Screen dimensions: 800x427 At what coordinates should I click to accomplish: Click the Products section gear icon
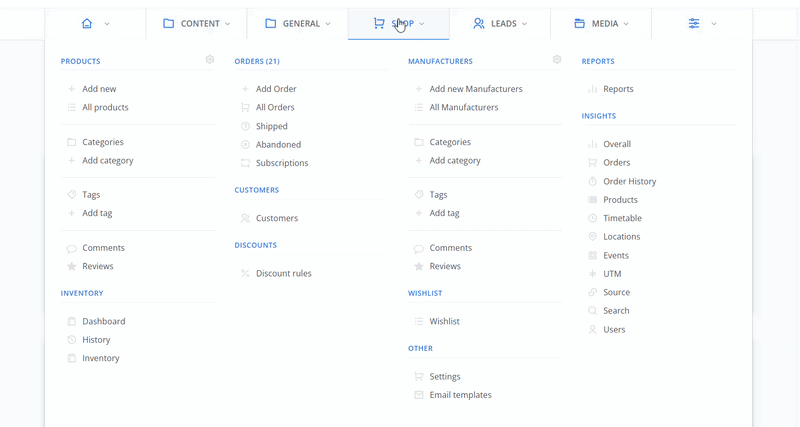(x=210, y=59)
